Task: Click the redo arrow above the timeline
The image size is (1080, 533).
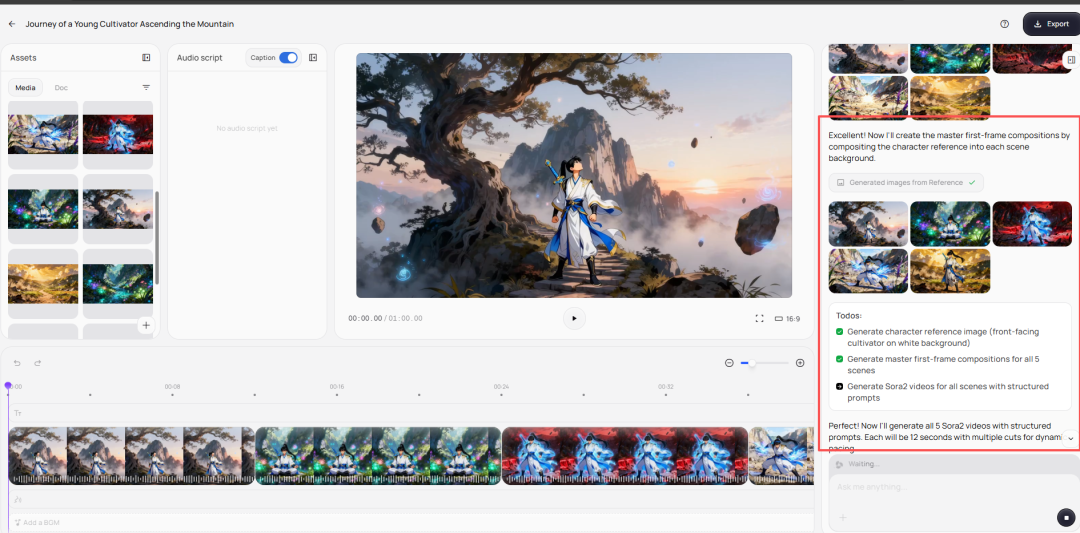Action: point(38,363)
